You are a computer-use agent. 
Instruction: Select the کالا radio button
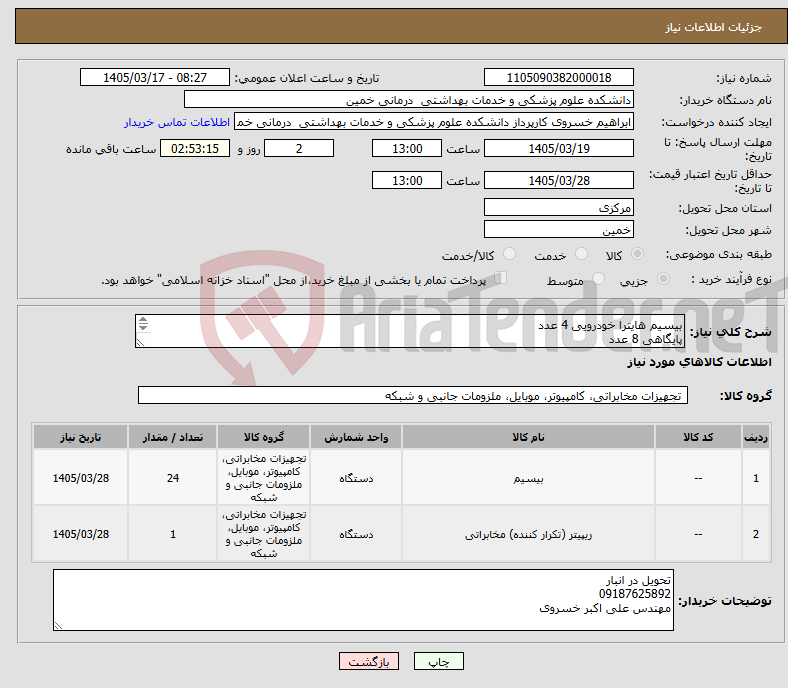tap(637, 254)
